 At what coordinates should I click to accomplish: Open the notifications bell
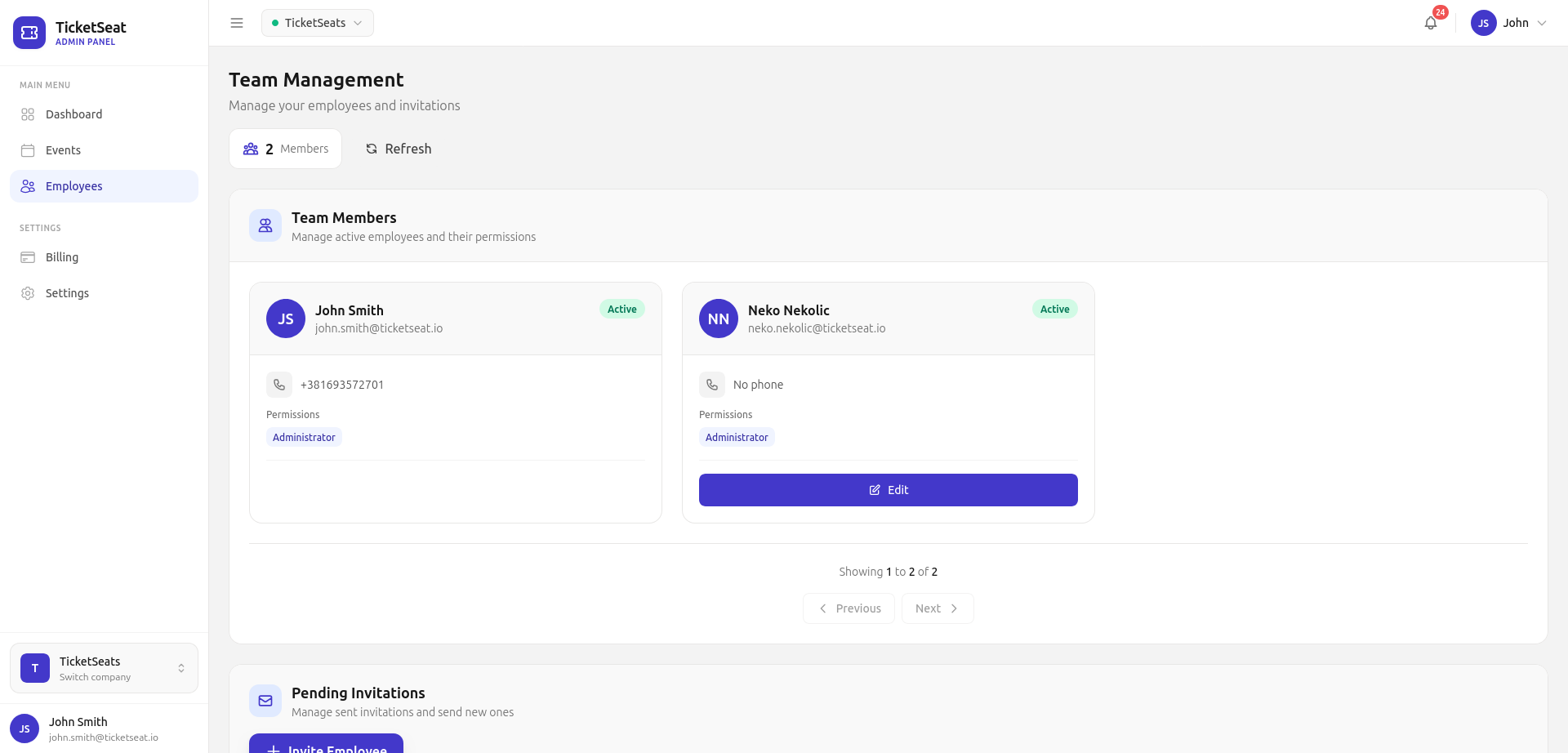click(x=1431, y=23)
